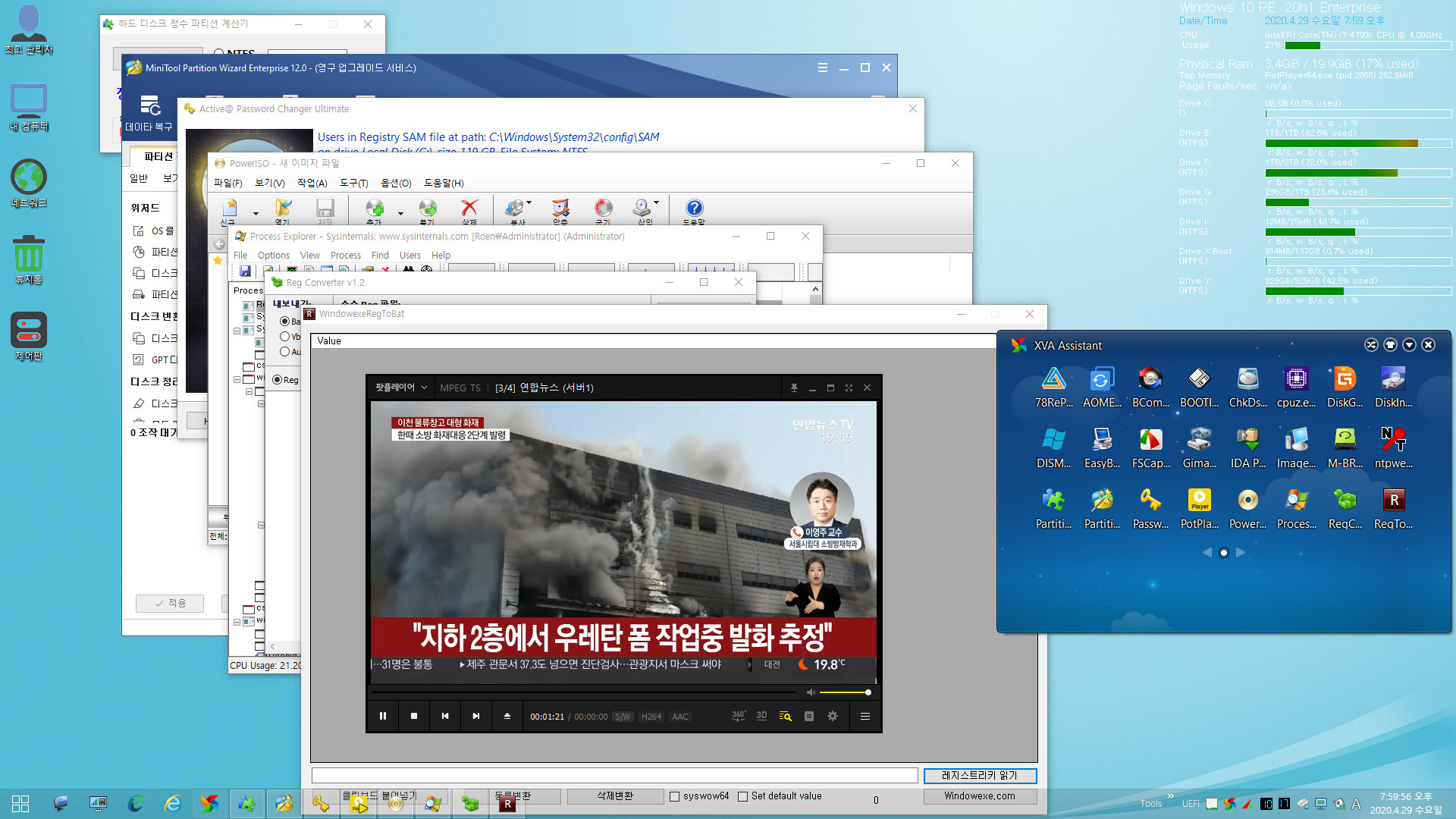Adjust PotPlayer volume slider
The width and height of the screenshot is (1456, 819).
(845, 692)
